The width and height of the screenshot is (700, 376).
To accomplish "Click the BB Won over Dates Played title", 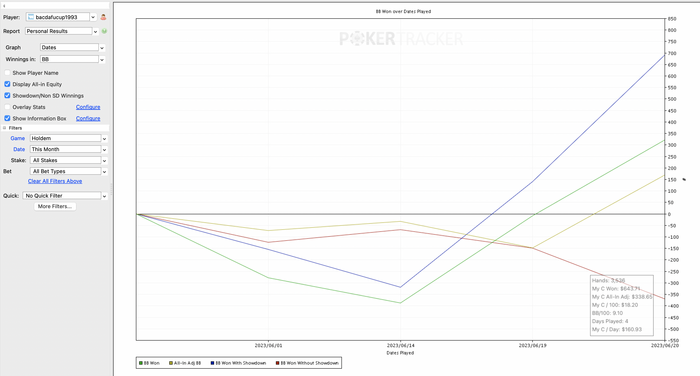I will pyautogui.click(x=403, y=12).
